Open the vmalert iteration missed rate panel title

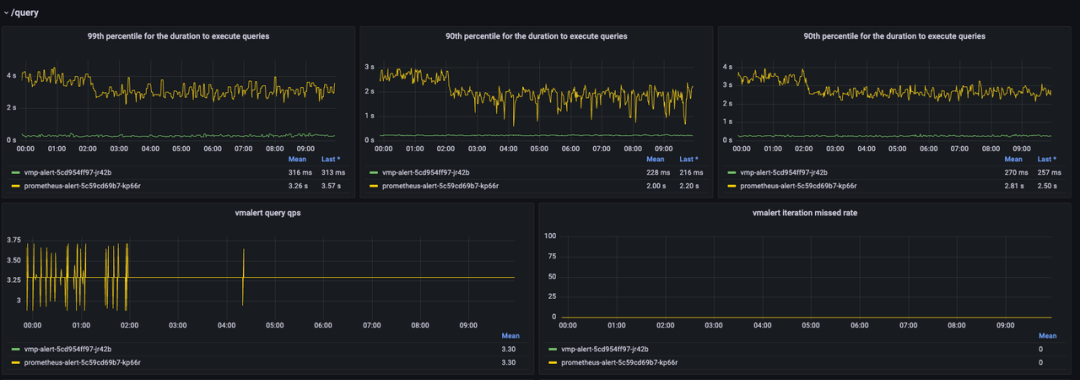[x=804, y=213]
